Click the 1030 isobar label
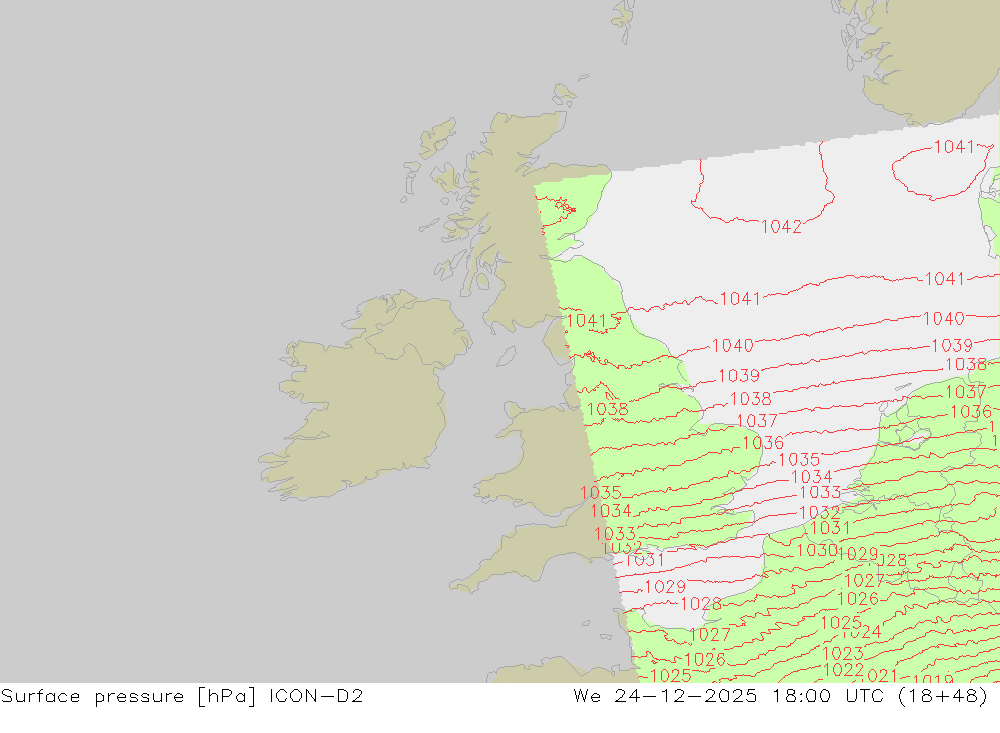The width and height of the screenshot is (1000, 733). pos(817,550)
